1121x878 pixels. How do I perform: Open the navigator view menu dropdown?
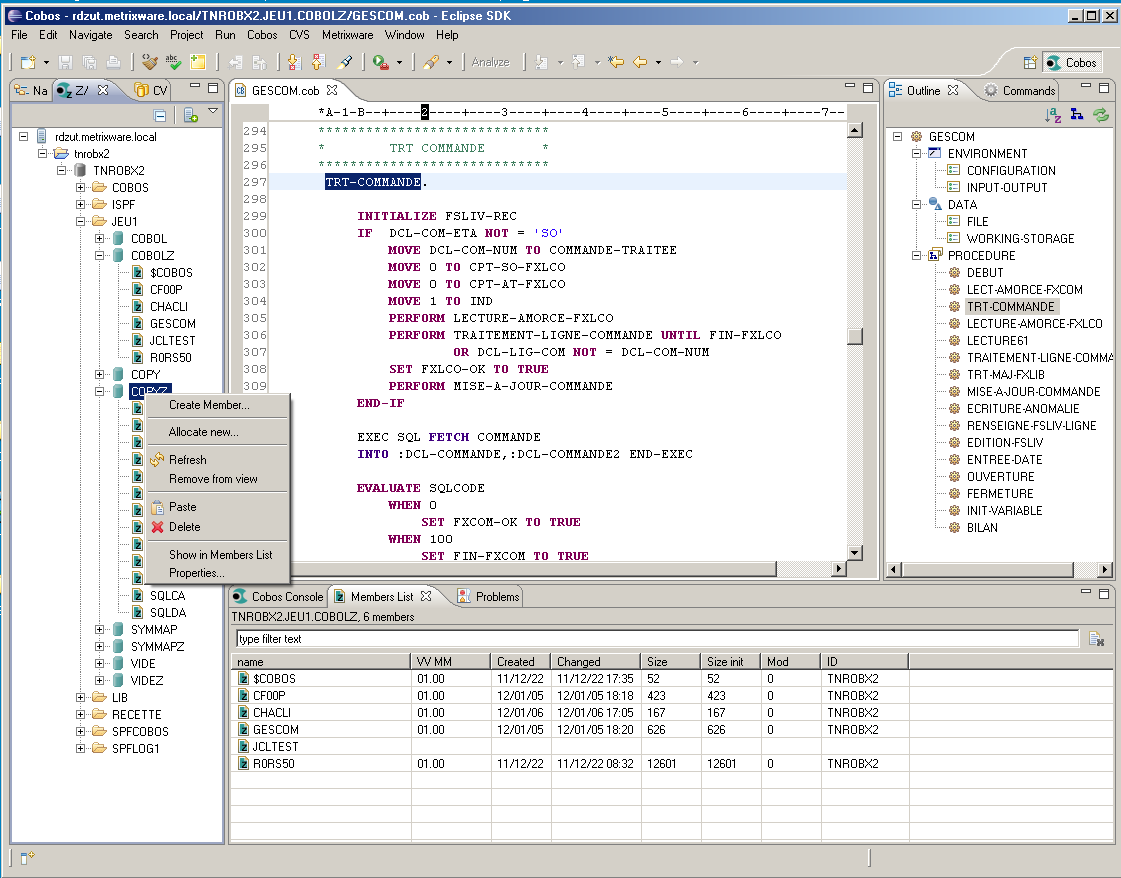[213, 112]
